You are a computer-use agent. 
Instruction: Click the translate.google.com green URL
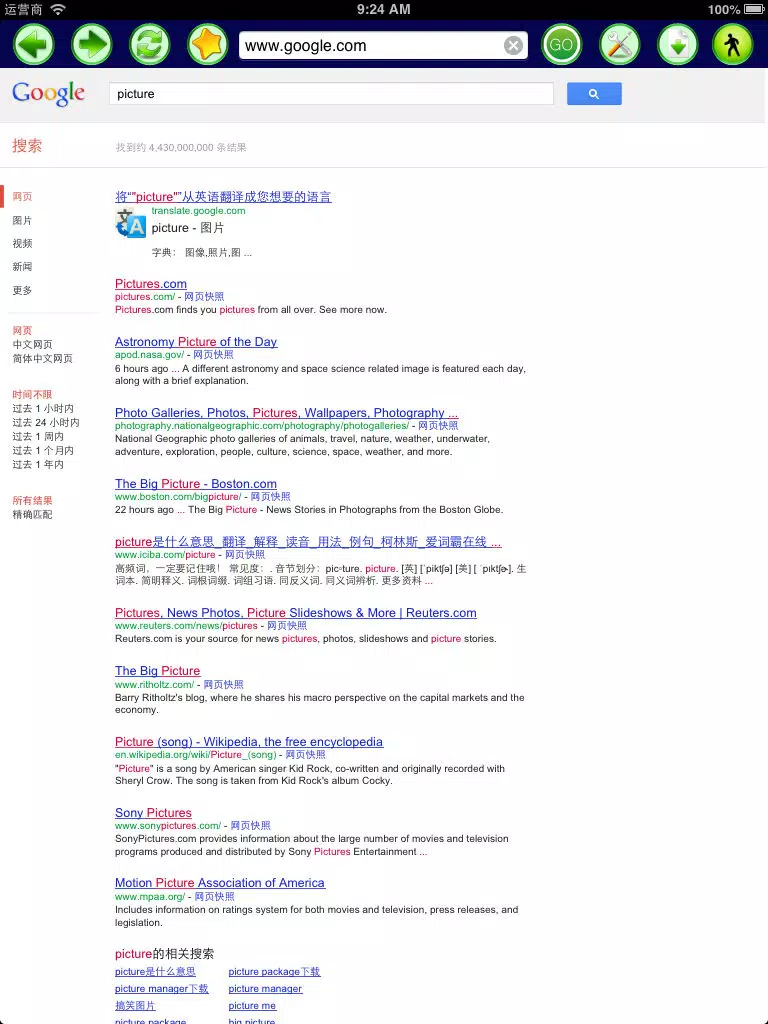(199, 211)
